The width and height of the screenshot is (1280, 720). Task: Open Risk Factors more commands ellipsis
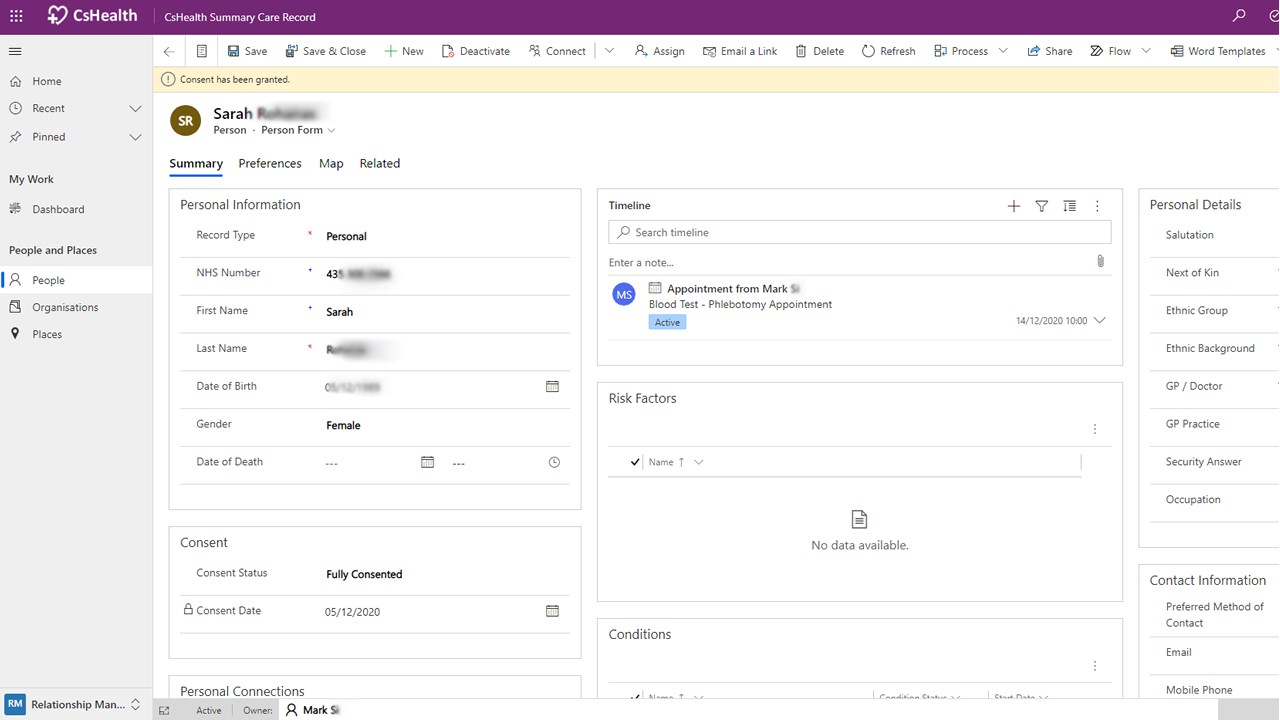[1095, 429]
